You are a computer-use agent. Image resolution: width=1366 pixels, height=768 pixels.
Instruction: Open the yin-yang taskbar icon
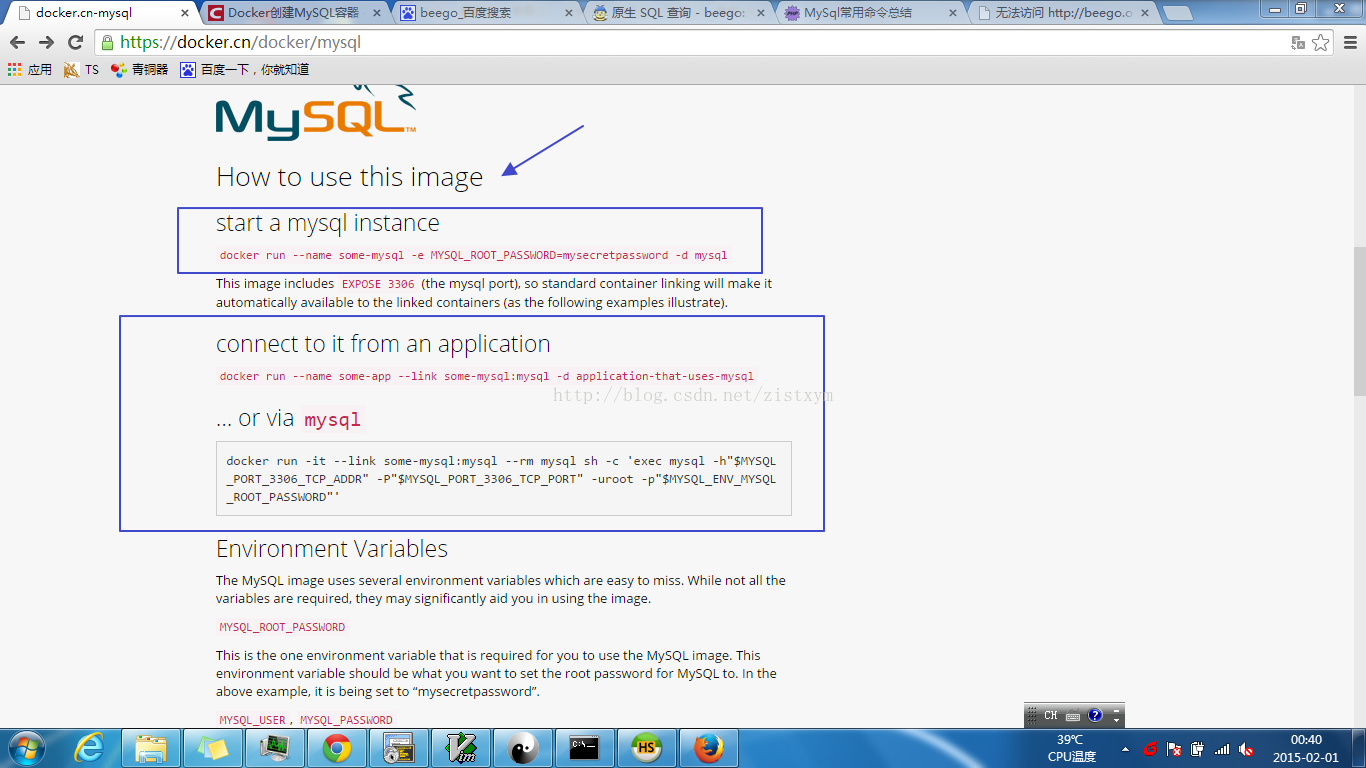pos(523,748)
